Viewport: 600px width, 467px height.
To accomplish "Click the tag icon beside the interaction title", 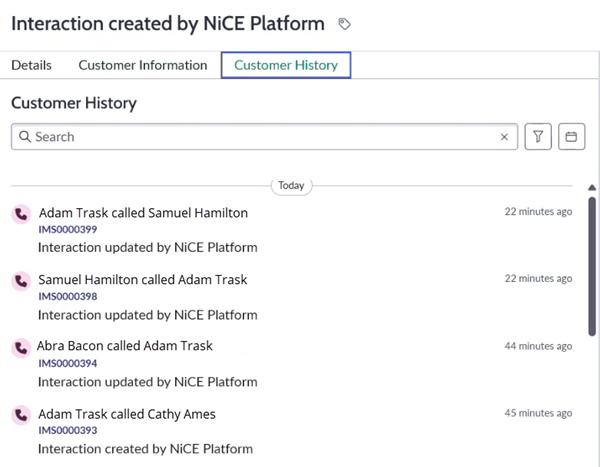I will [344, 23].
